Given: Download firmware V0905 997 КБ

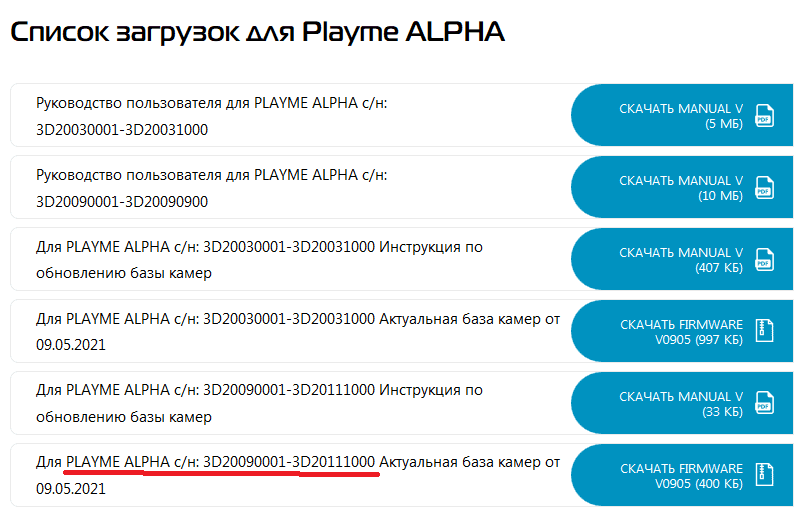Looking at the screenshot, I should (x=682, y=331).
